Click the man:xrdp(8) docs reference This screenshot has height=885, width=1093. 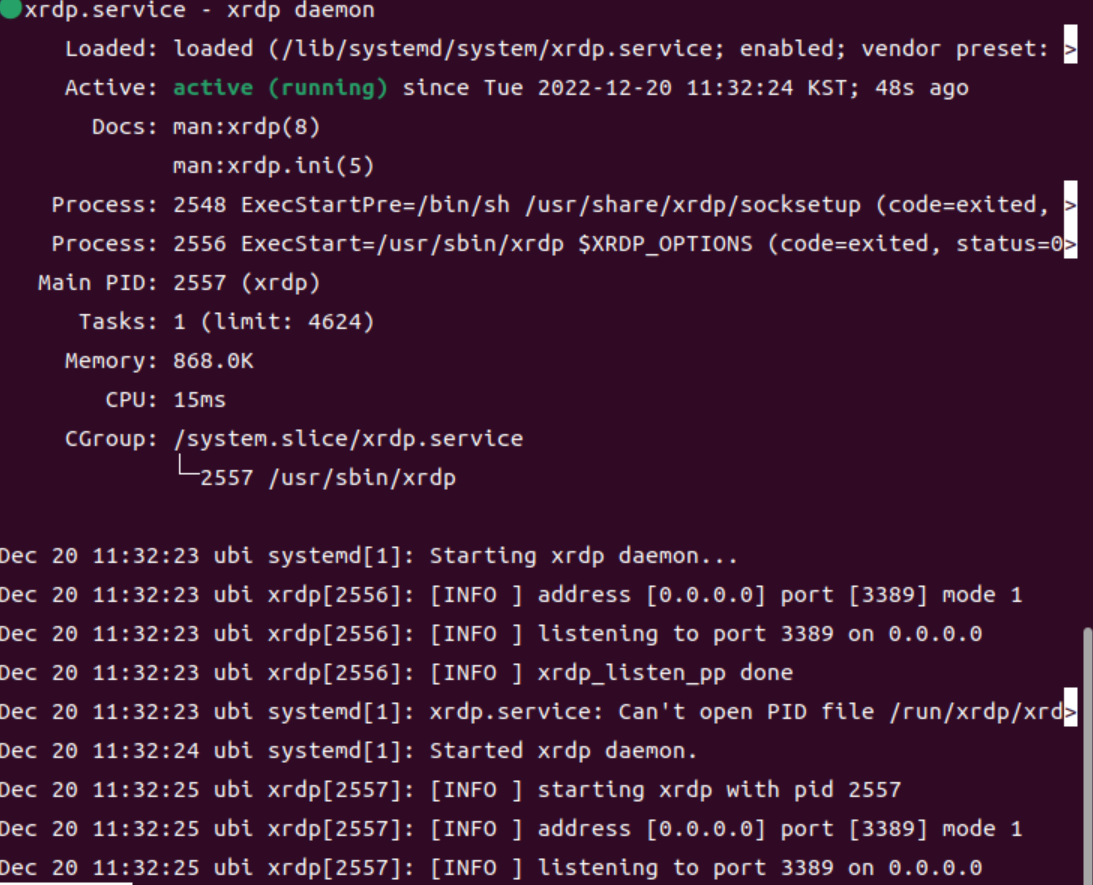tap(246, 127)
